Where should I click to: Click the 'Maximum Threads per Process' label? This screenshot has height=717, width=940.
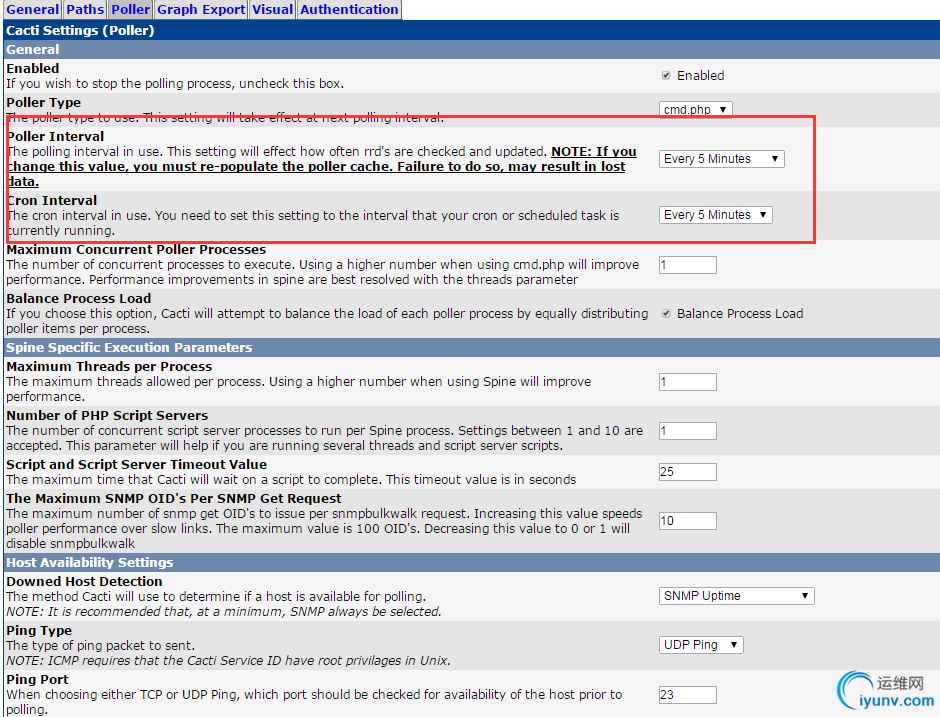pyautogui.click(x=109, y=366)
